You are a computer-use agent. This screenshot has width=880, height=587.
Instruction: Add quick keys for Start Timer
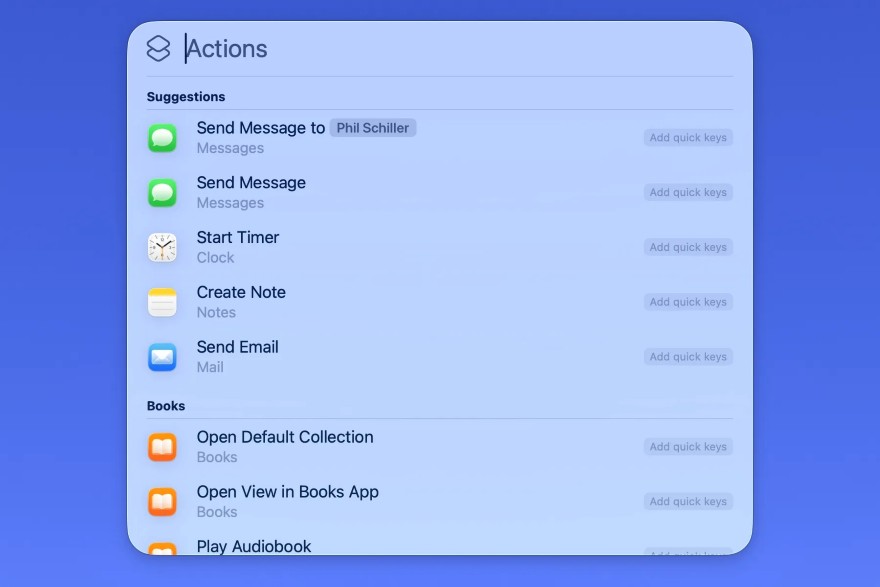pyautogui.click(x=688, y=247)
